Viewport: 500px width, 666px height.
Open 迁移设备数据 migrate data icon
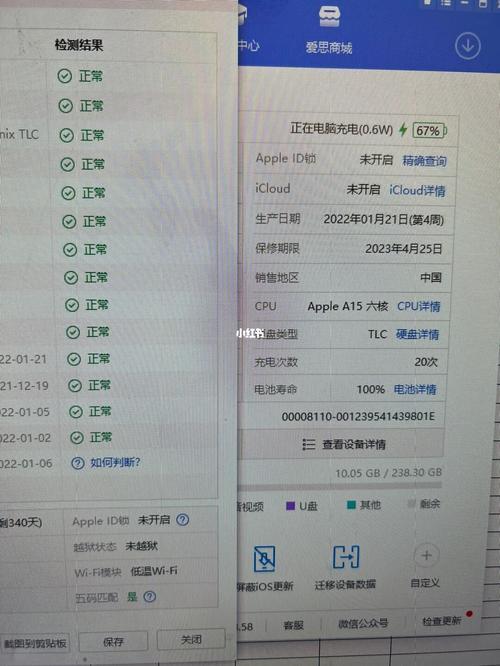[346, 557]
